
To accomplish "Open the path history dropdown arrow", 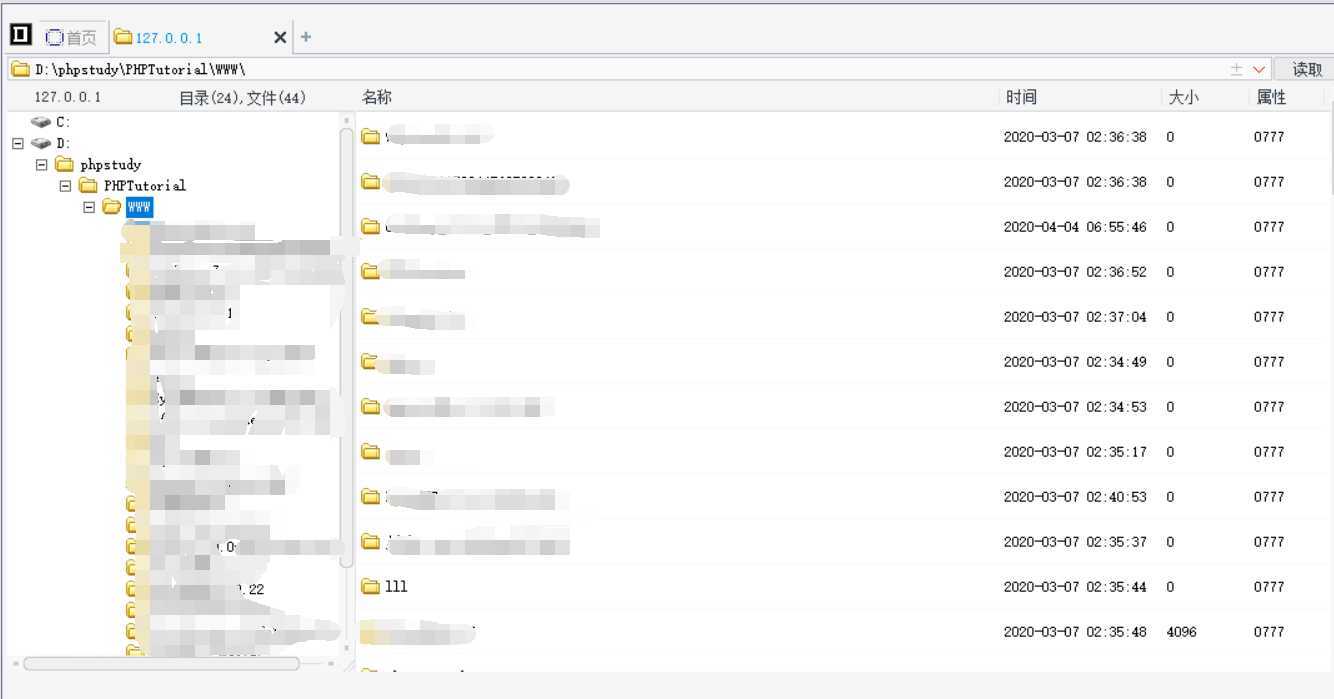I will pos(1259,69).
